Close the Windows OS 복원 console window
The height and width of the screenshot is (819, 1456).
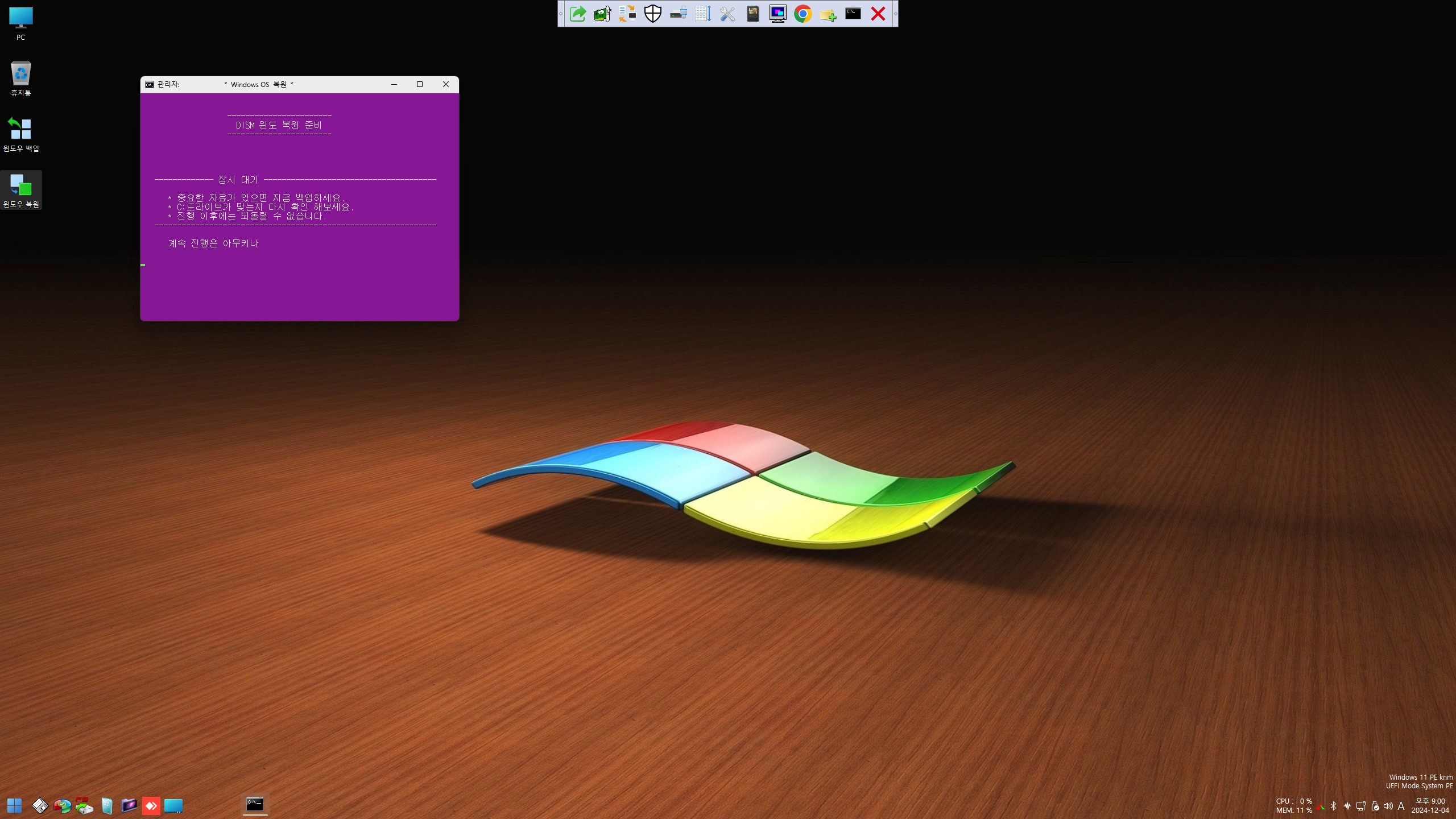tap(446, 84)
